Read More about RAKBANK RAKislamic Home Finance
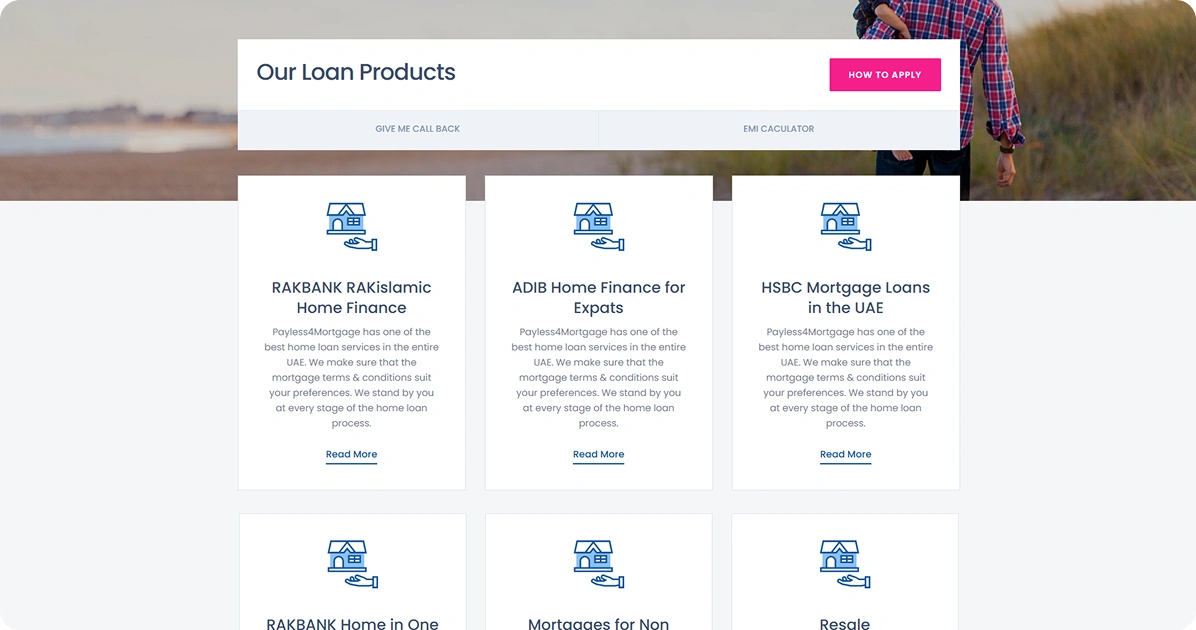The image size is (1196, 630). [x=352, y=455]
